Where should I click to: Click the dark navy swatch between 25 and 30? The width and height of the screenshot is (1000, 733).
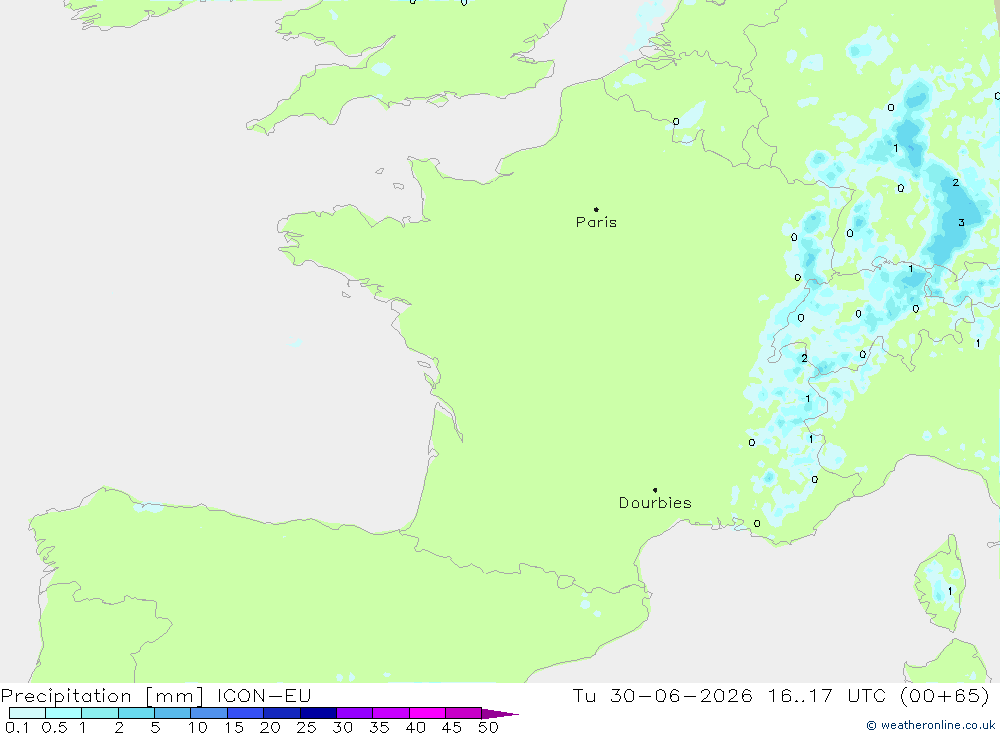(x=318, y=713)
